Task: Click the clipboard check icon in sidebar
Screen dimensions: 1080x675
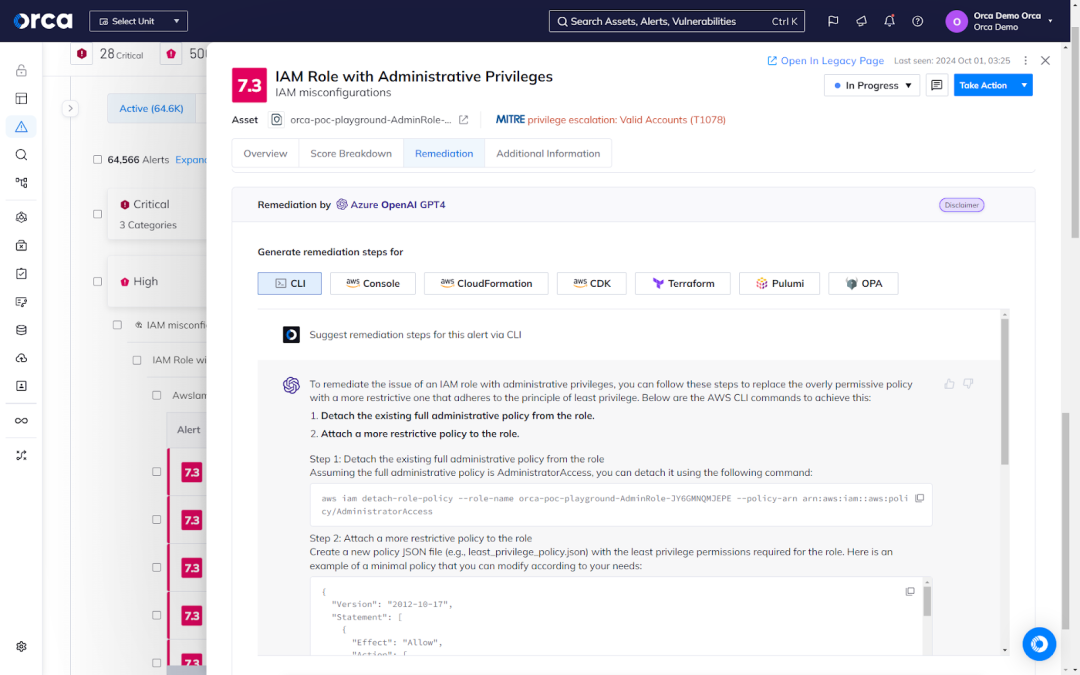Action: 21,273
